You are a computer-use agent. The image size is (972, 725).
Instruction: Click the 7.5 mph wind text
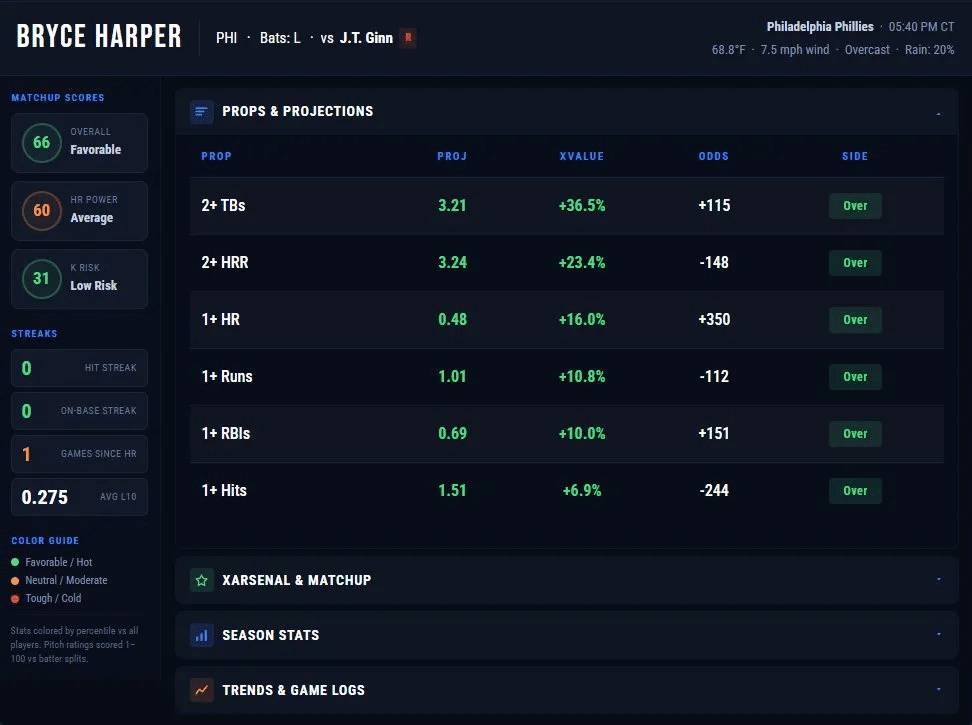pyautogui.click(x=795, y=50)
